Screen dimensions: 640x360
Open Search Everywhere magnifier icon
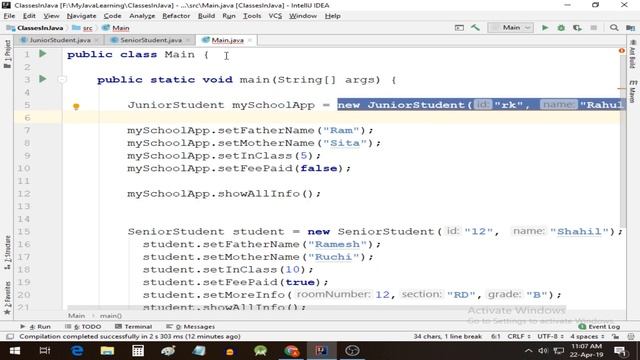(x=614, y=28)
